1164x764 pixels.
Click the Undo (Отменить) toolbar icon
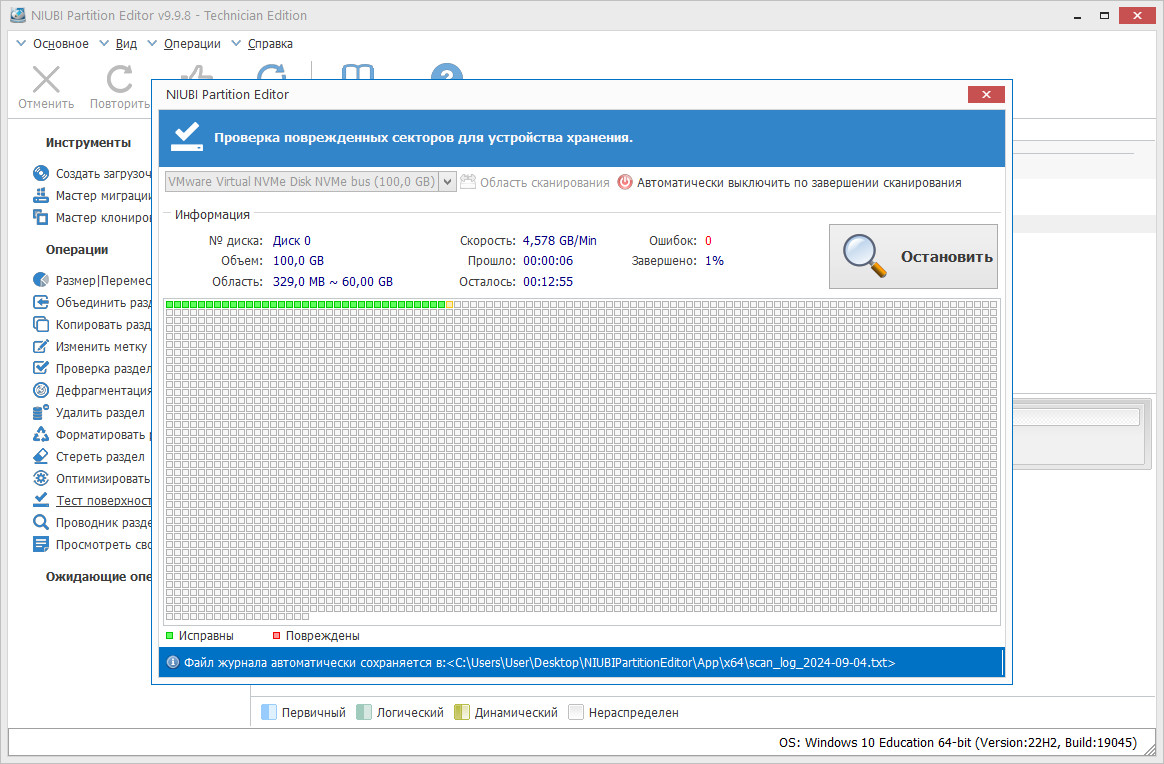46,79
